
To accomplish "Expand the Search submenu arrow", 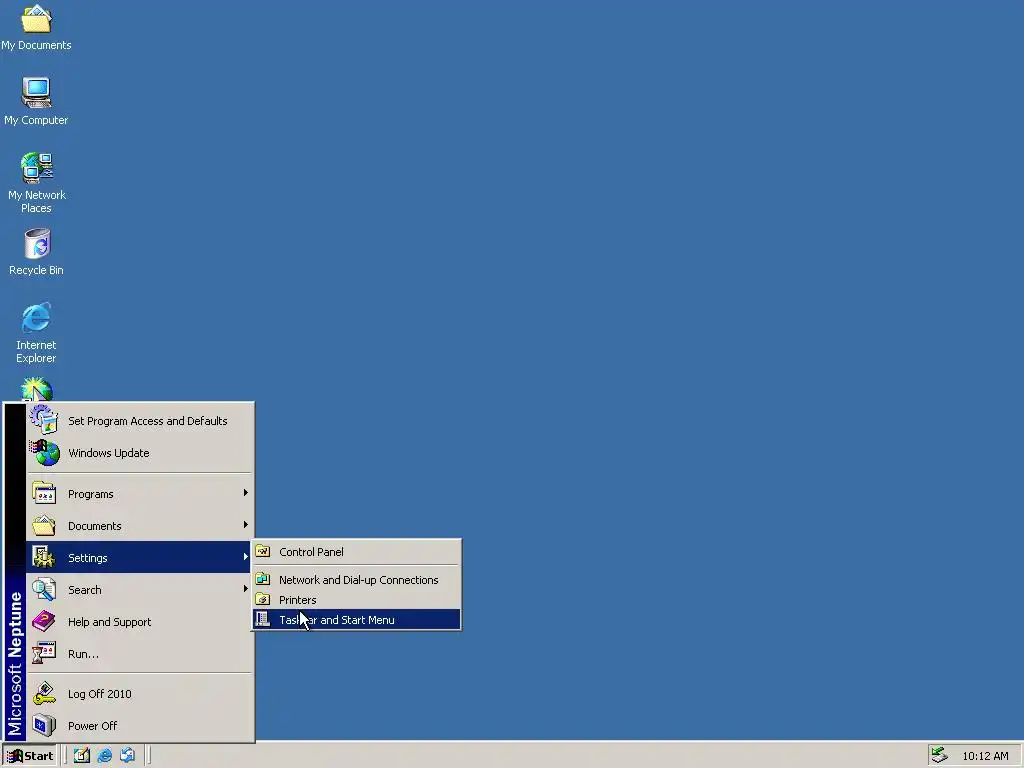I will pyautogui.click(x=246, y=588).
